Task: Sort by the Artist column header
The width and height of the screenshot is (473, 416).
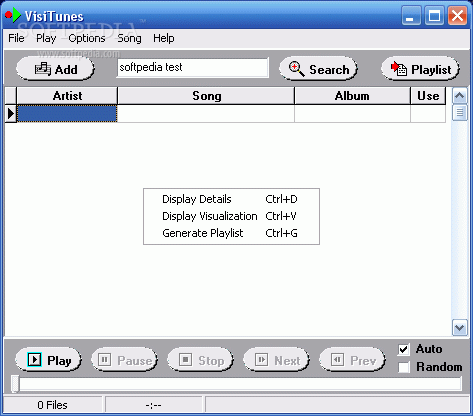Action: [x=67, y=96]
